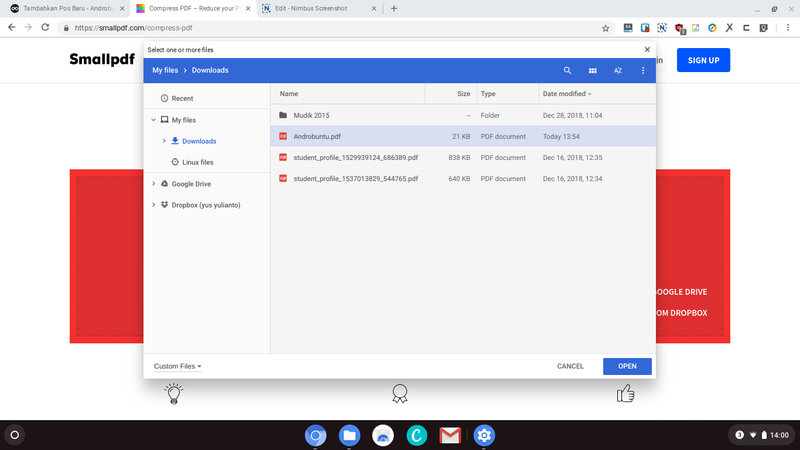Screen dimensions: 800x450
Task: Switch to Compress PDF tab
Action: pos(193,9)
